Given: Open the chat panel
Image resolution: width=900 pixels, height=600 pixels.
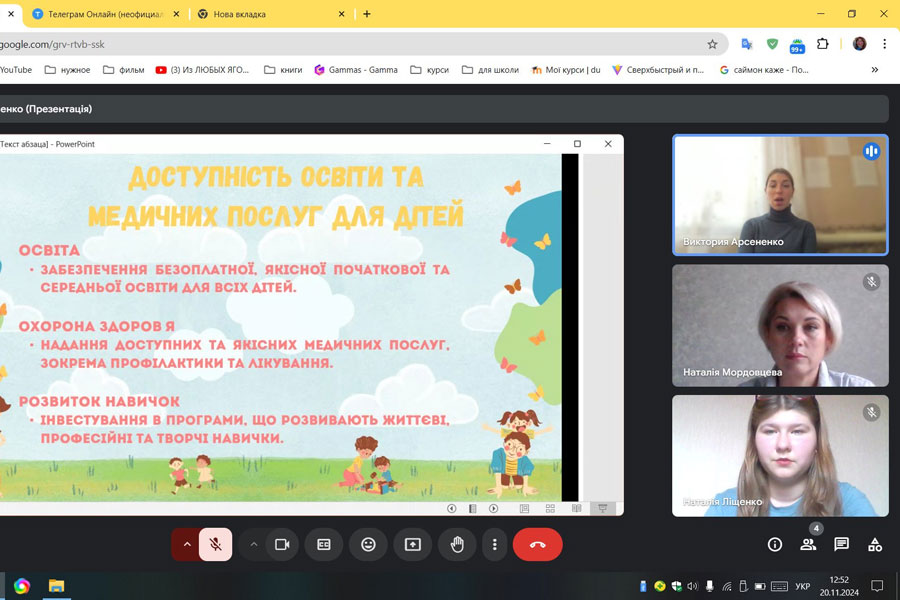Looking at the screenshot, I should [842, 544].
